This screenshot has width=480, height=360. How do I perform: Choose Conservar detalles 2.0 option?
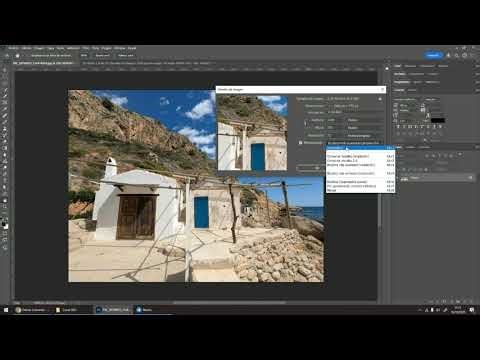(x=360, y=161)
